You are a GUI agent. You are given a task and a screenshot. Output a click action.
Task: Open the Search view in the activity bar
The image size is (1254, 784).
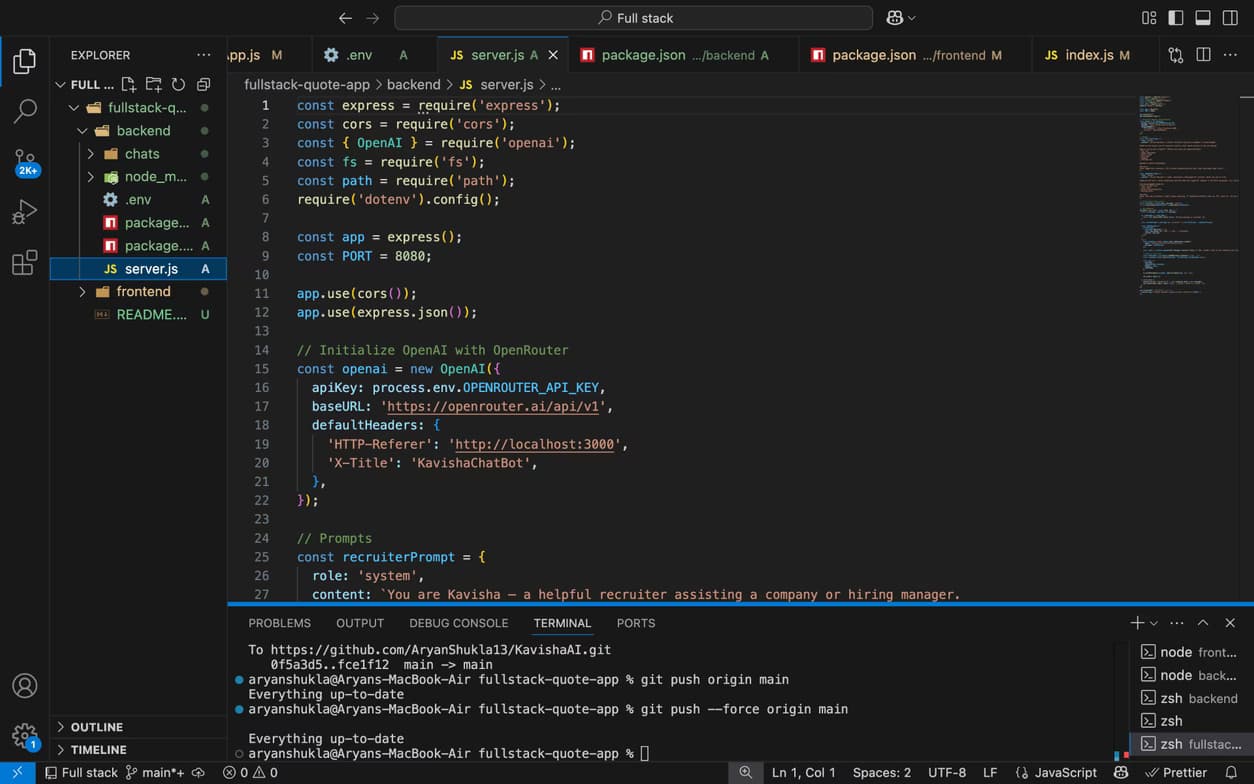(24, 110)
